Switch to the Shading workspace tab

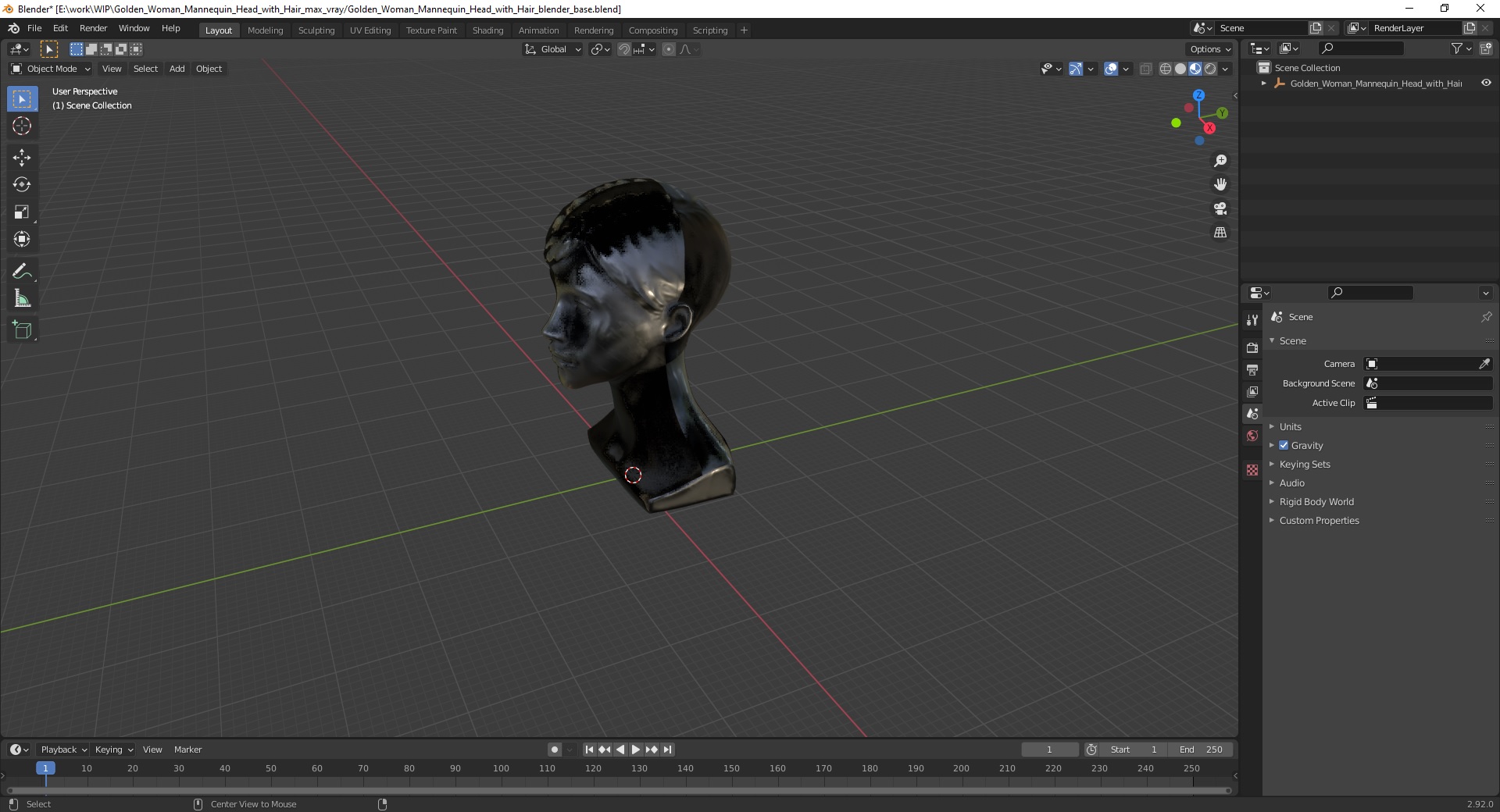(487, 30)
